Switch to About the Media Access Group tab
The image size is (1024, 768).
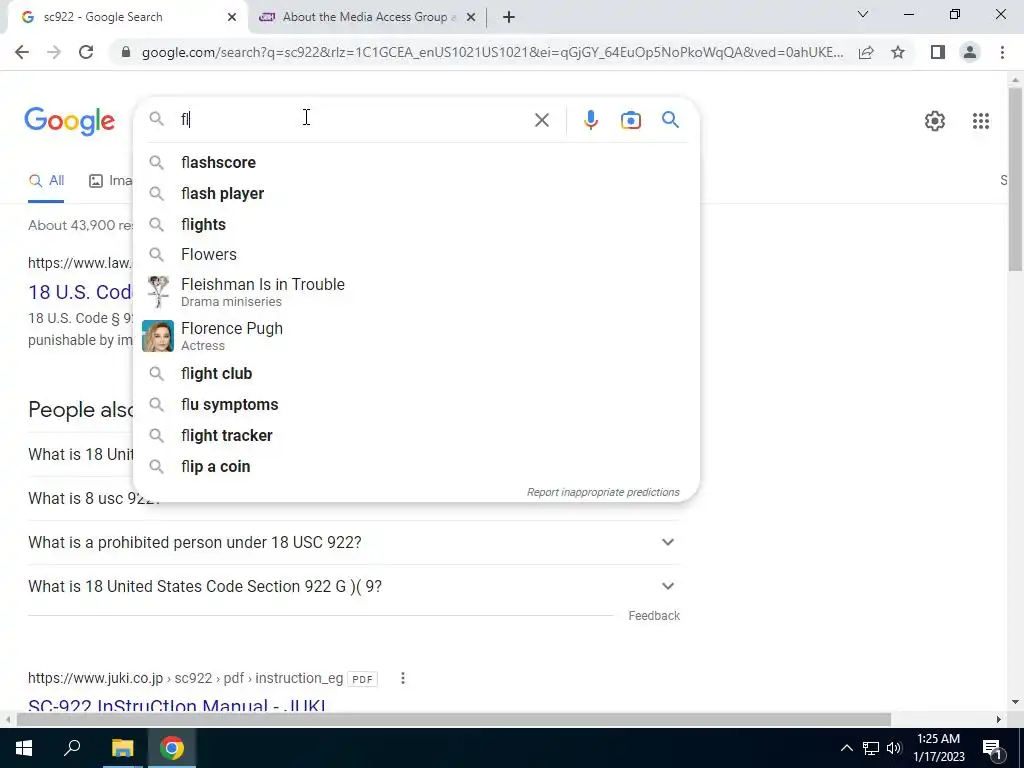[366, 17]
